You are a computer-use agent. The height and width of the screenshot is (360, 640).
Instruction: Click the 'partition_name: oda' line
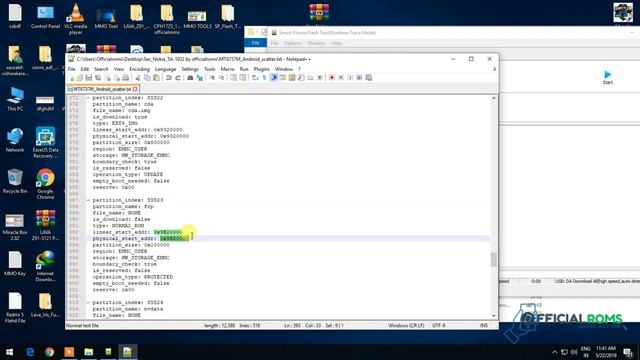click(x=123, y=104)
